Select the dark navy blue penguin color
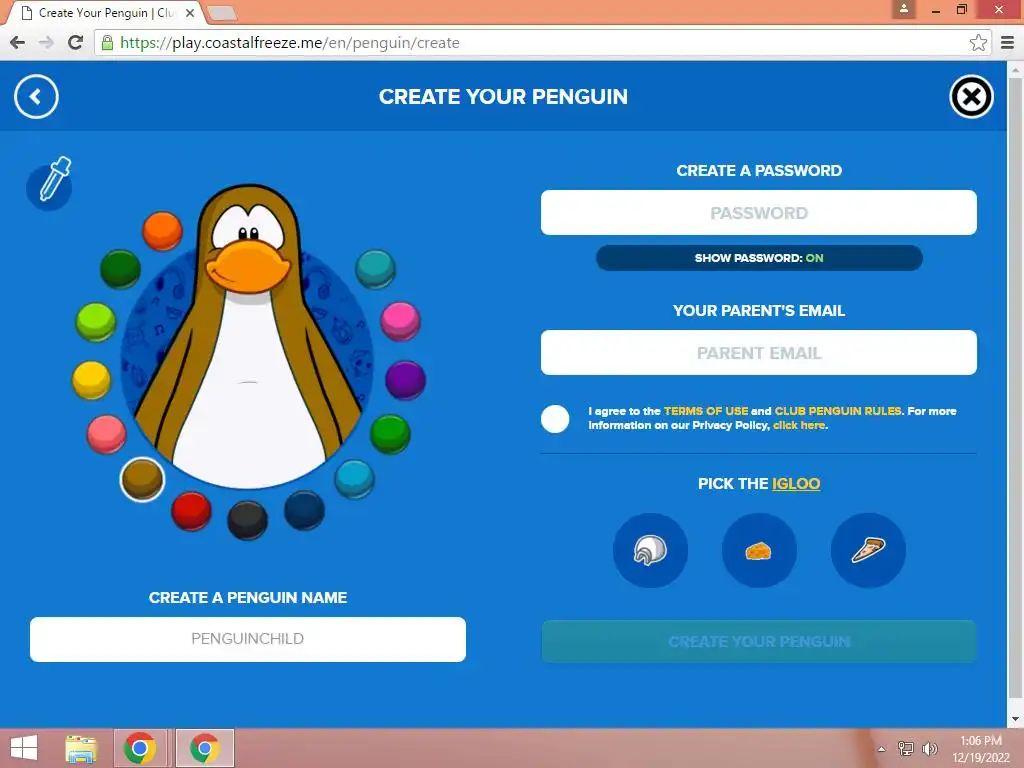The height and width of the screenshot is (768, 1024). [x=304, y=510]
